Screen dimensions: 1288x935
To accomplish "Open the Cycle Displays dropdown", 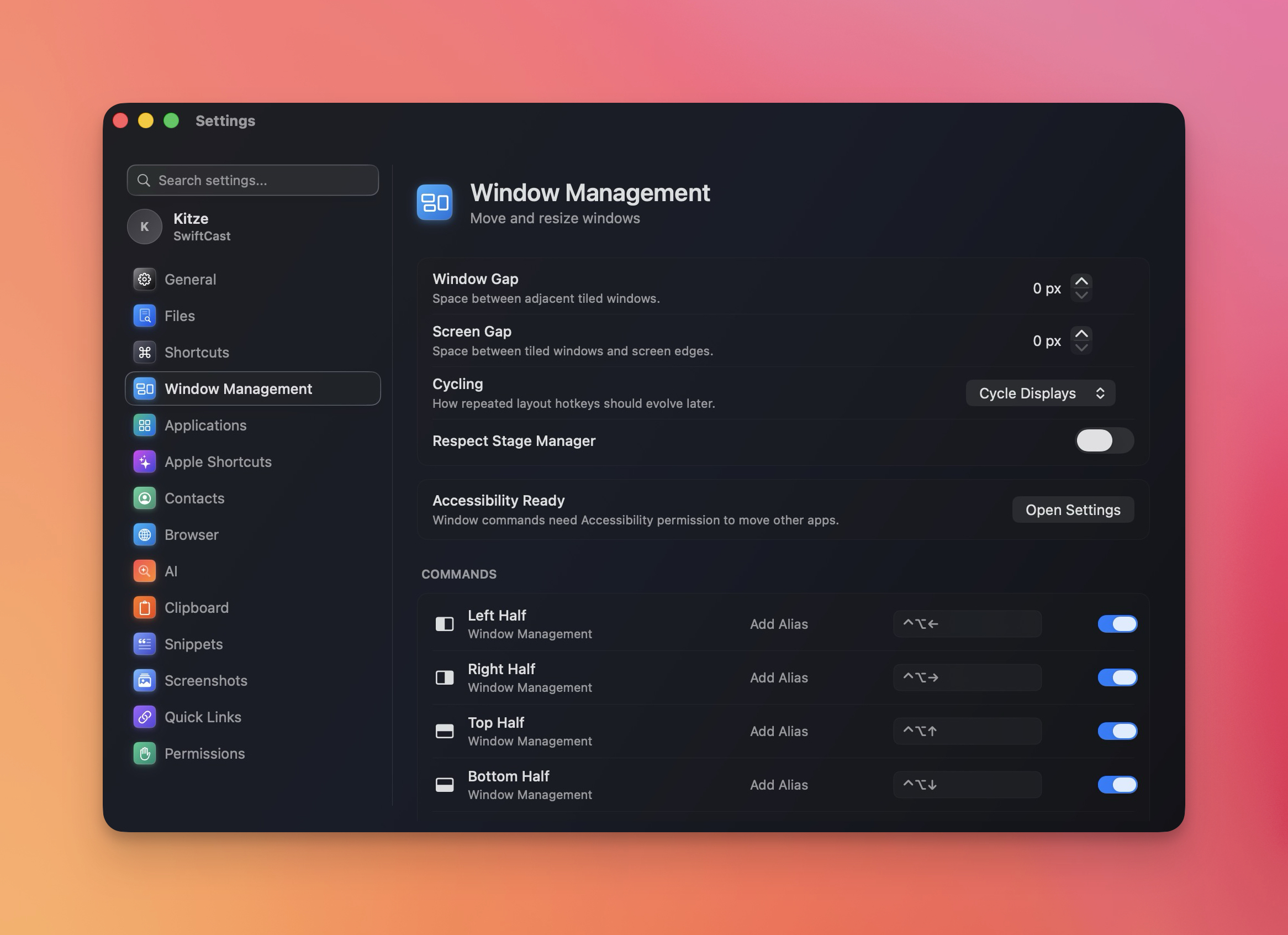I will [x=1041, y=393].
